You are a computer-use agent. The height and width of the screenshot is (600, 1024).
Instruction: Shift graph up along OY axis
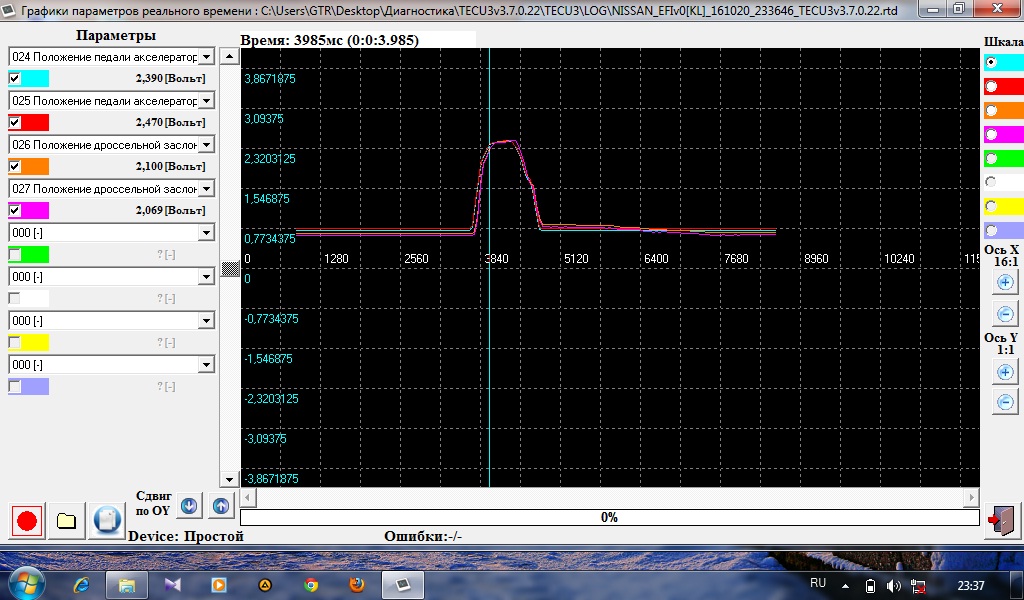click(x=221, y=506)
